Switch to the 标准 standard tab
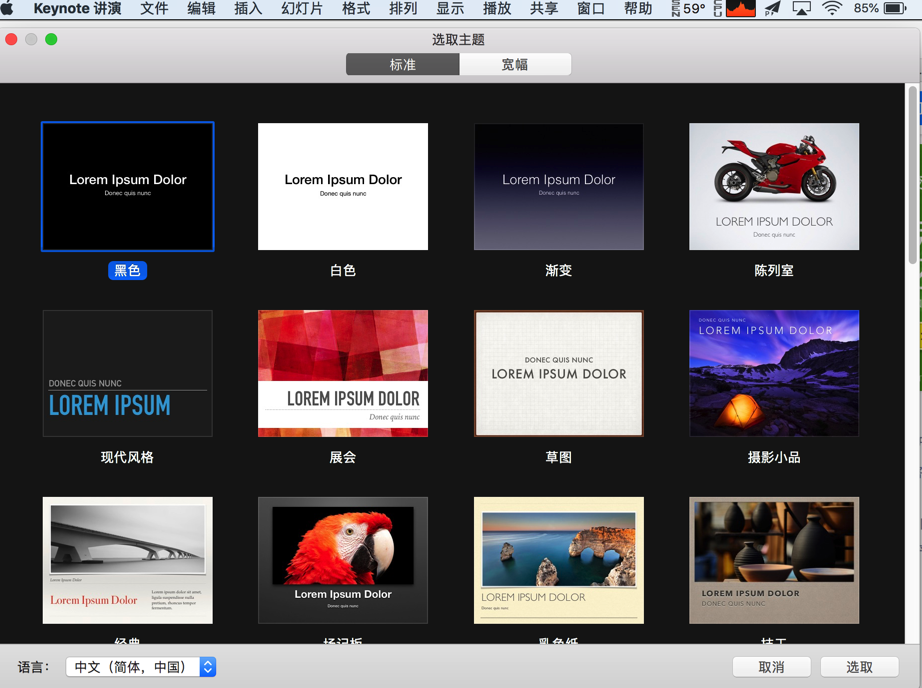This screenshot has width=922, height=688. click(403, 64)
